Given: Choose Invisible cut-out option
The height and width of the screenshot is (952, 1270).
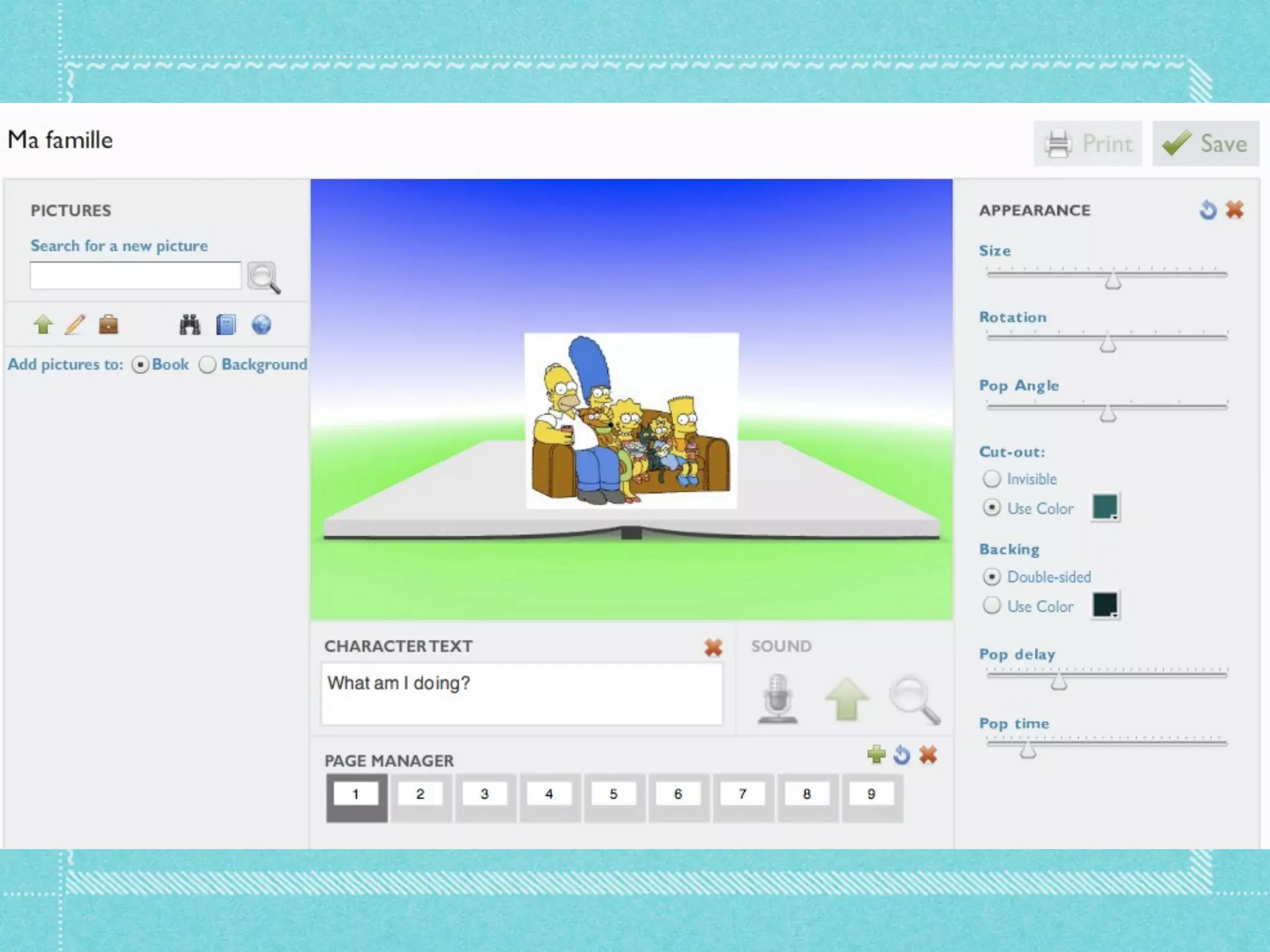Looking at the screenshot, I should (x=992, y=478).
